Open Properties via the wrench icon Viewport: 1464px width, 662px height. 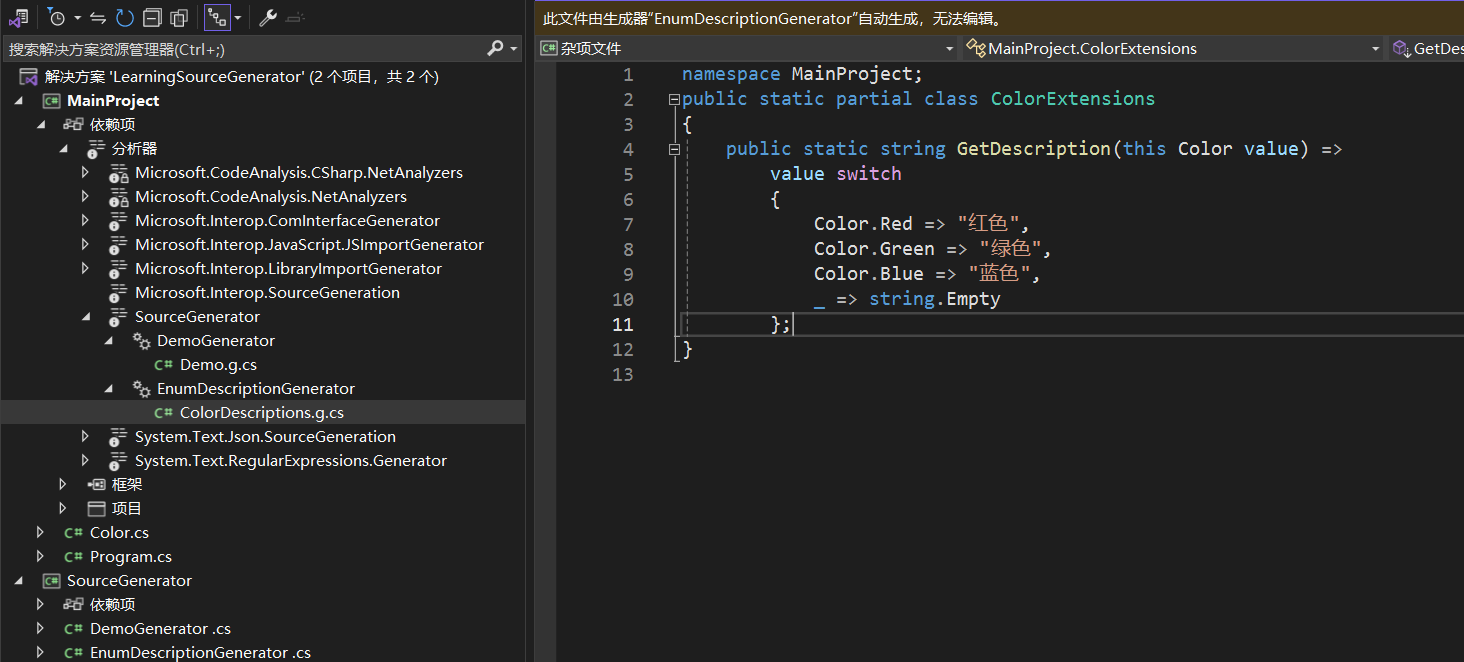click(268, 17)
